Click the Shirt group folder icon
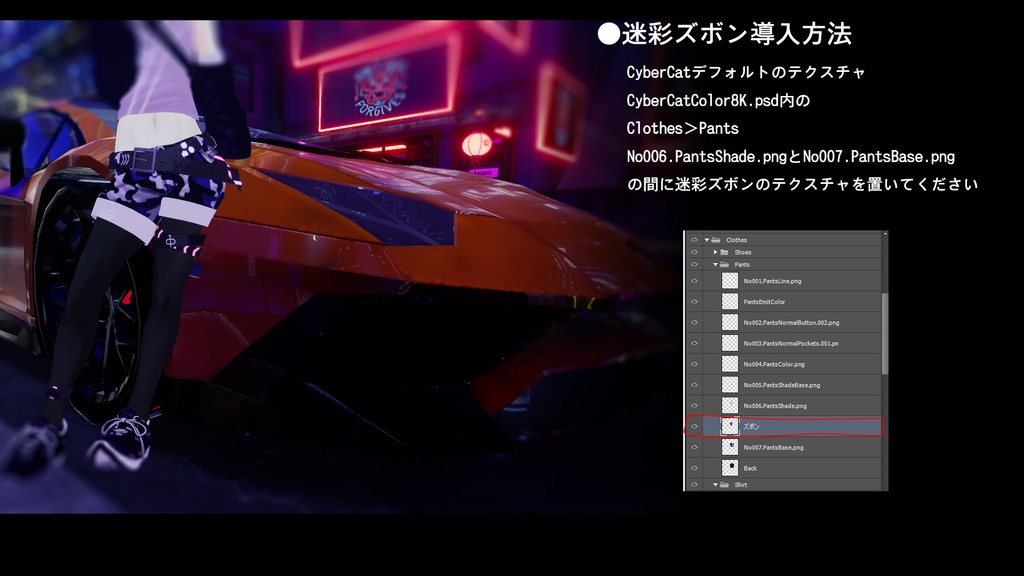 click(725, 485)
